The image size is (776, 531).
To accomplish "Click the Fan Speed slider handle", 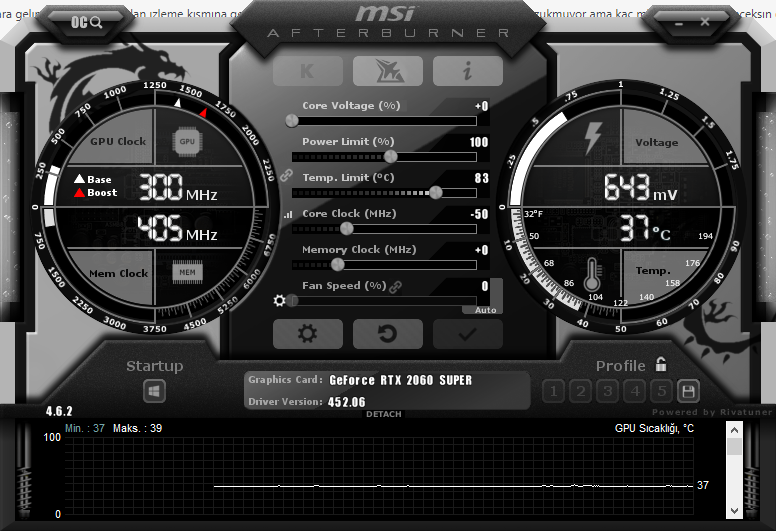I will (x=292, y=300).
